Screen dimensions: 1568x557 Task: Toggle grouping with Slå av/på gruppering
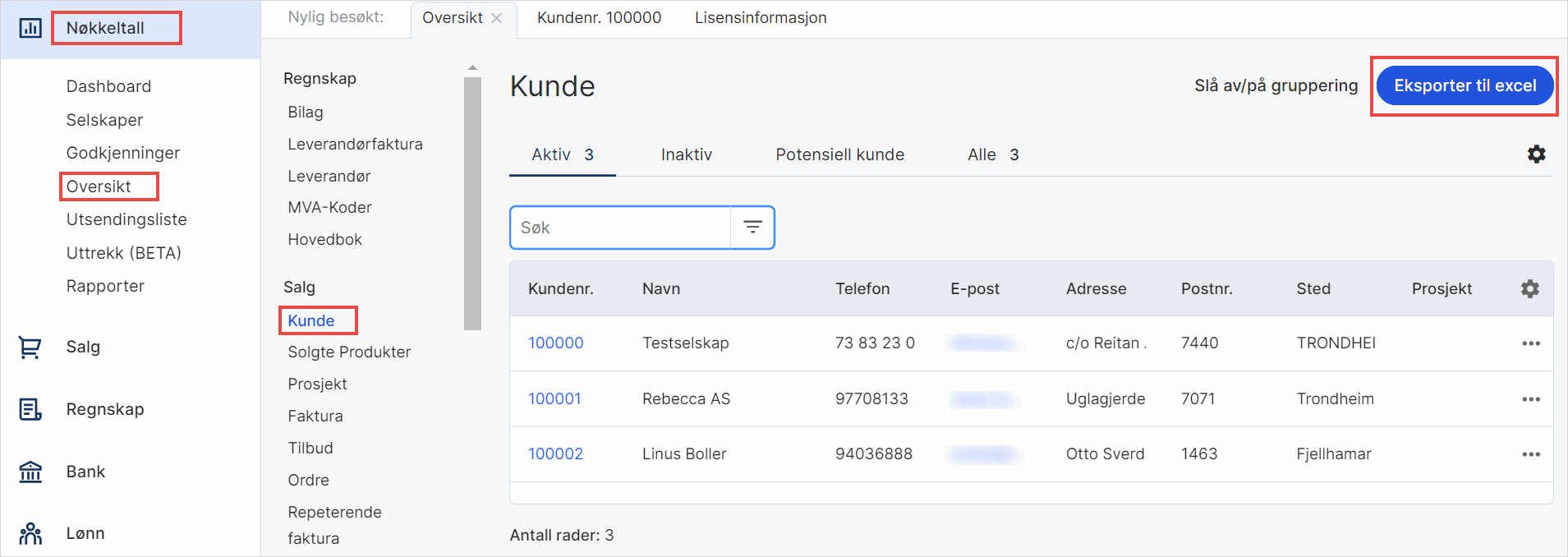coord(1276,85)
